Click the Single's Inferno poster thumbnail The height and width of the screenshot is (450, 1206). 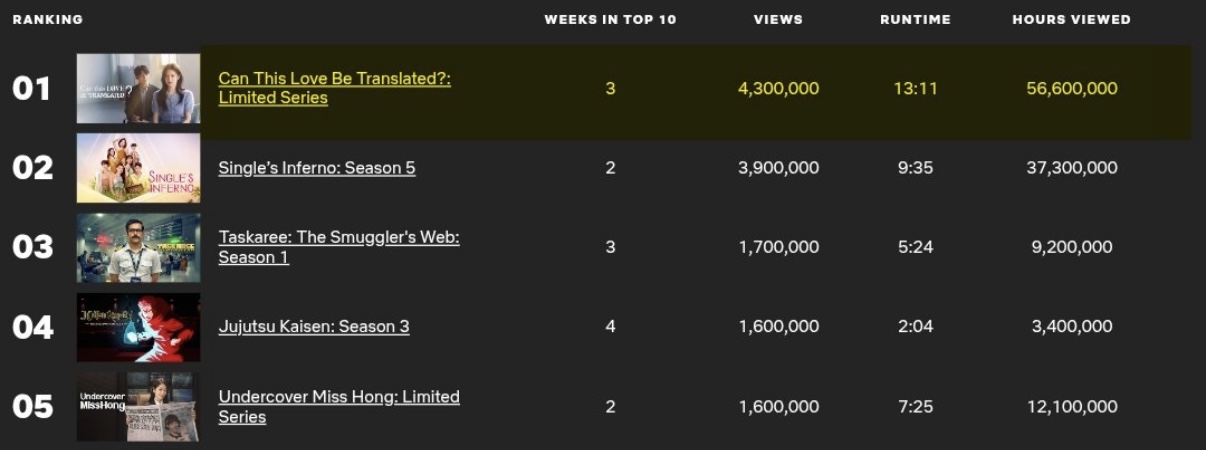(x=138, y=168)
